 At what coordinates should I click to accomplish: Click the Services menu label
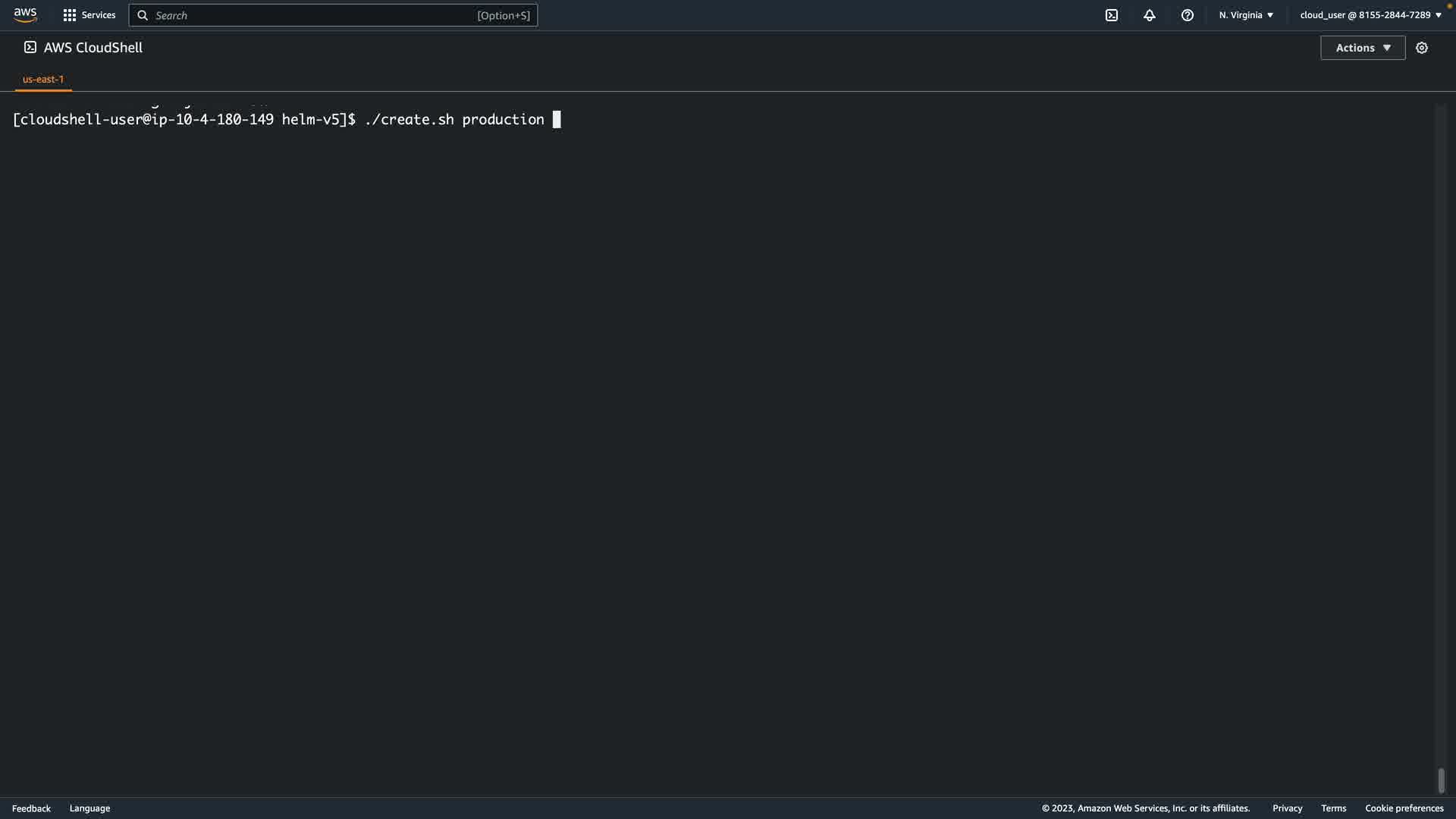99,15
